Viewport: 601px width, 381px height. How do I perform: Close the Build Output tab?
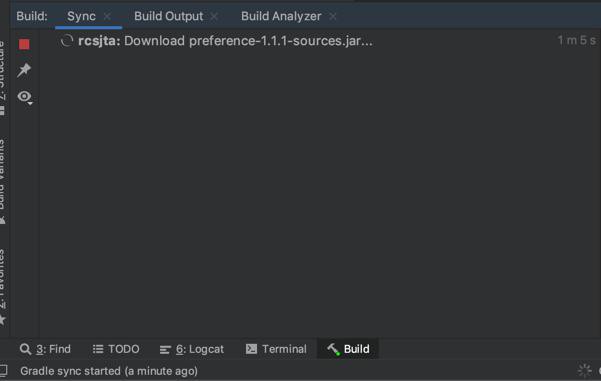pyautogui.click(x=214, y=16)
